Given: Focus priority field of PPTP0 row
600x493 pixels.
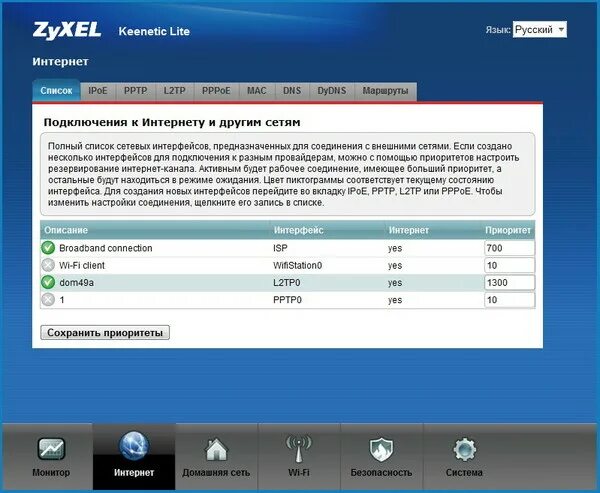Looking at the screenshot, I should point(509,300).
